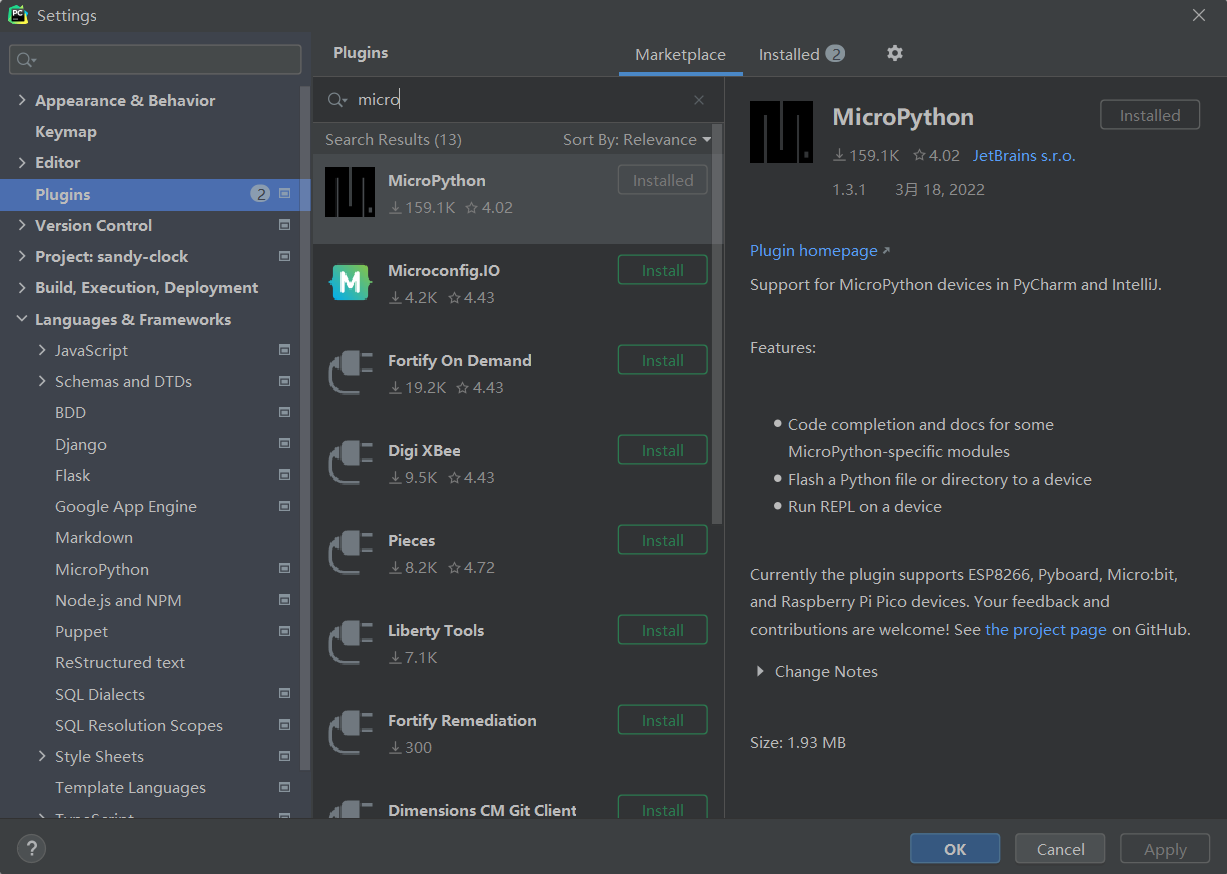Open help with the question mark icon
The height and width of the screenshot is (874, 1227).
pos(31,849)
